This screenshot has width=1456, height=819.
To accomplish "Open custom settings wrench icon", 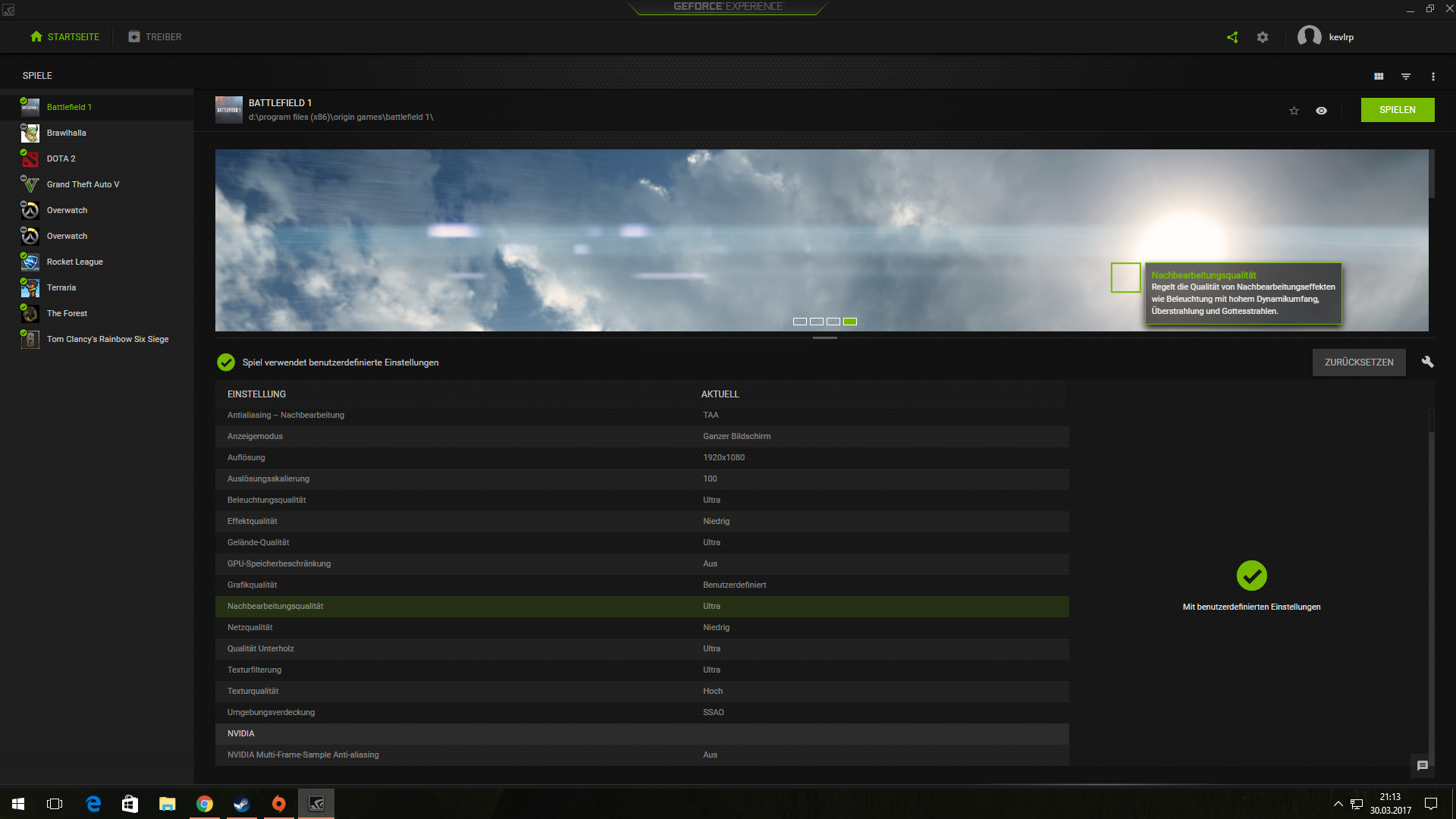I will [1427, 362].
